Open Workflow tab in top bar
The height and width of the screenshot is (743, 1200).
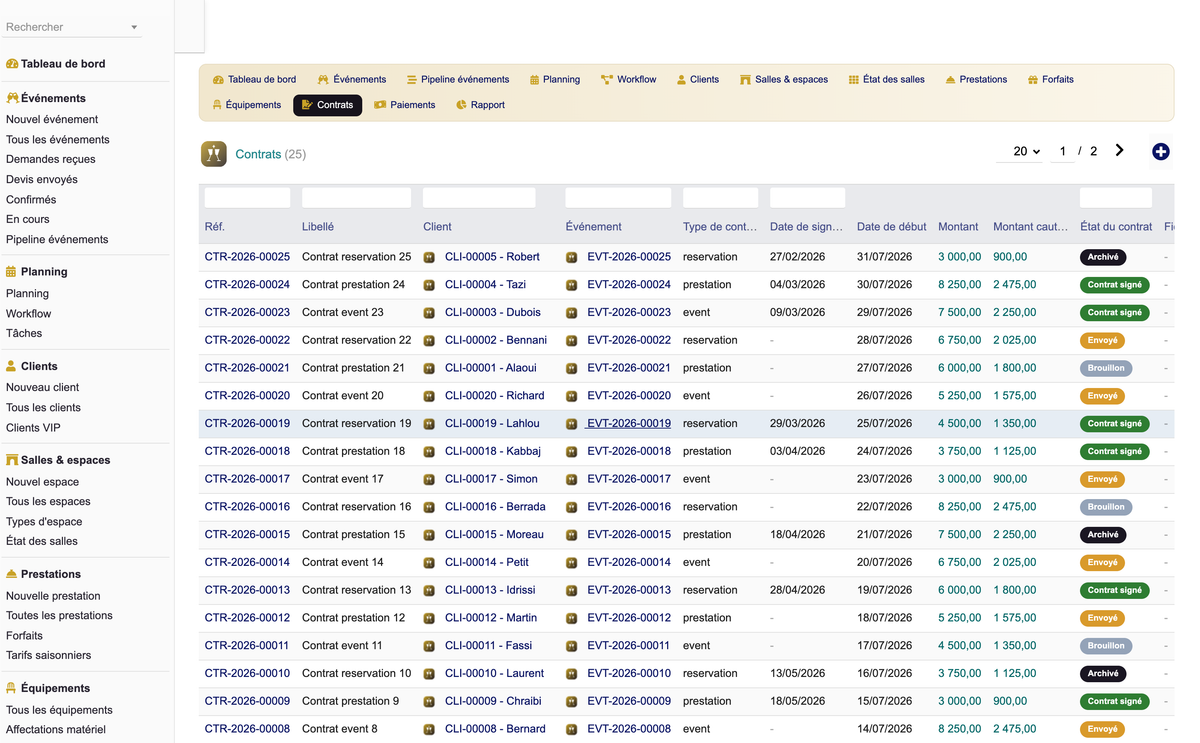tap(629, 79)
